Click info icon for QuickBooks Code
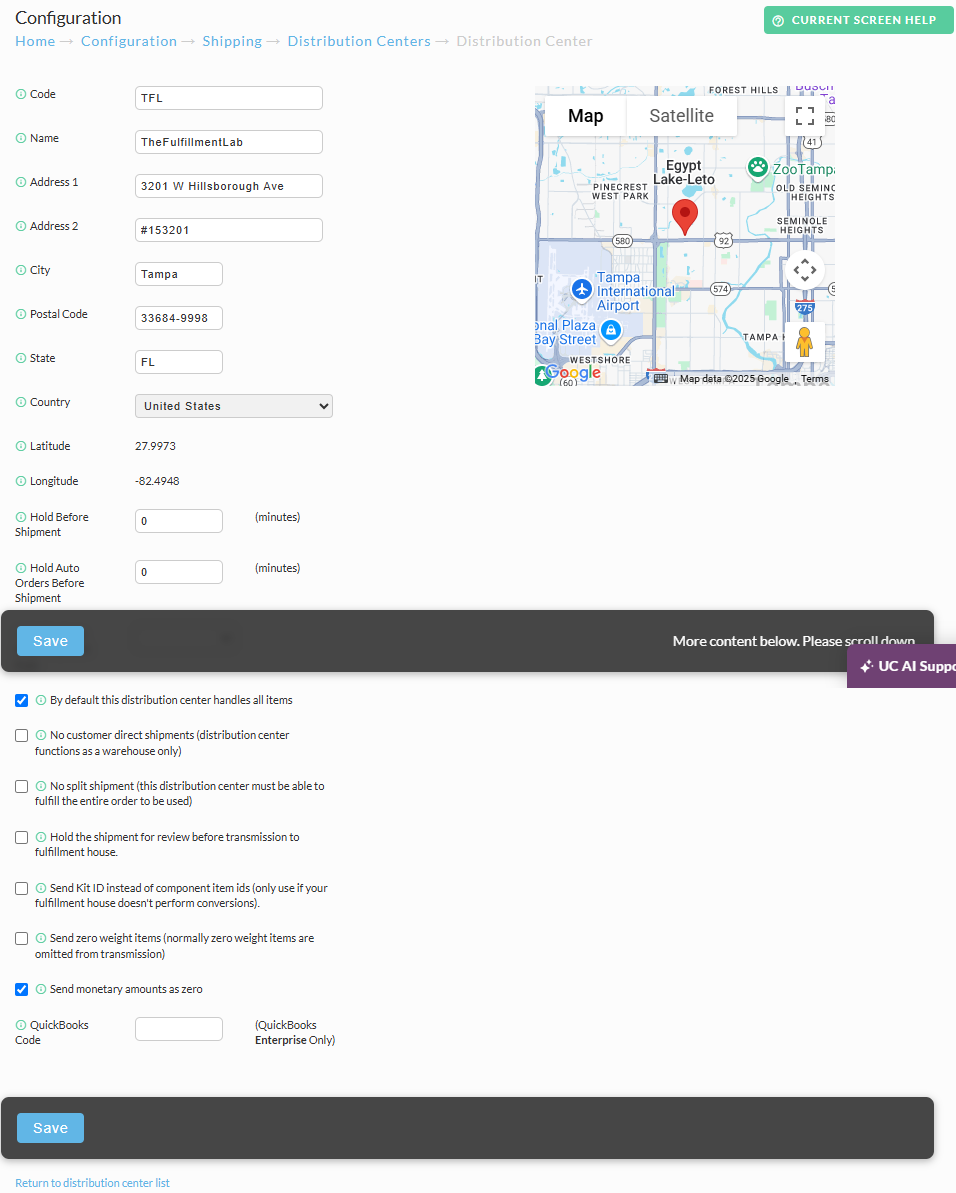Viewport: 956px width, 1193px height. tap(21, 1026)
